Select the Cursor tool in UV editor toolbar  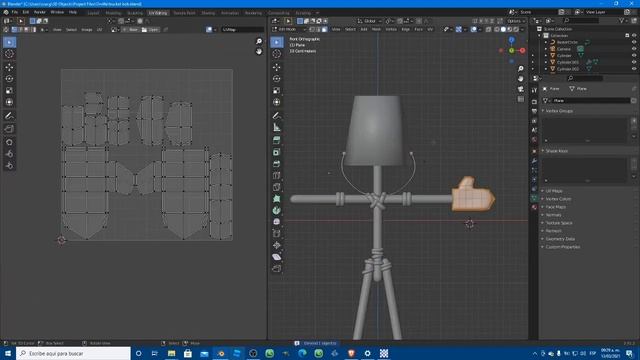click(9, 54)
